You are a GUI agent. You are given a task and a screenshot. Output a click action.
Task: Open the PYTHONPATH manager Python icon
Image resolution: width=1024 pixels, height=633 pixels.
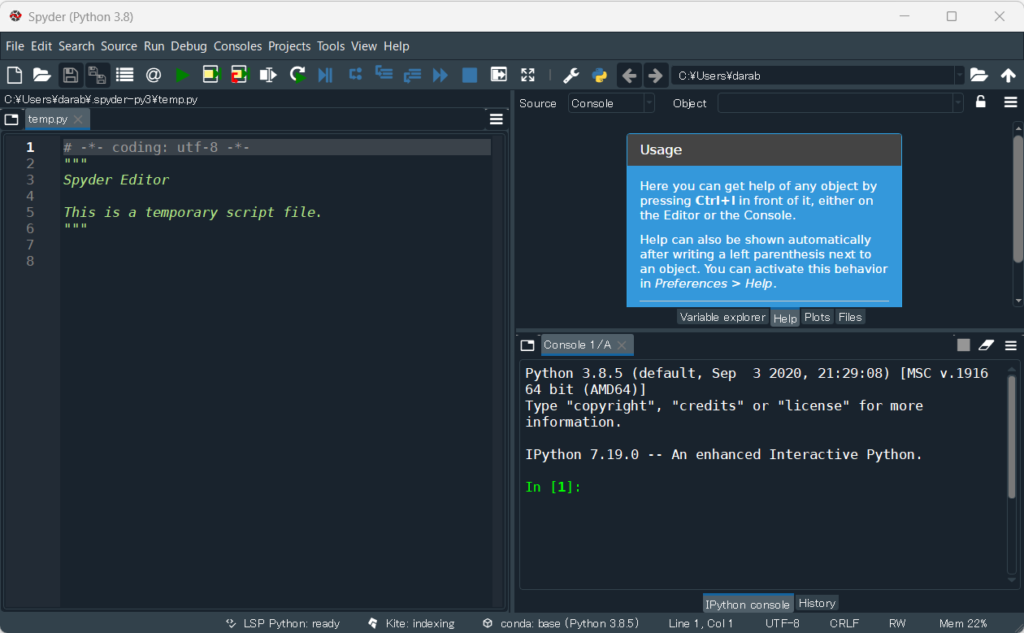[x=600, y=75]
